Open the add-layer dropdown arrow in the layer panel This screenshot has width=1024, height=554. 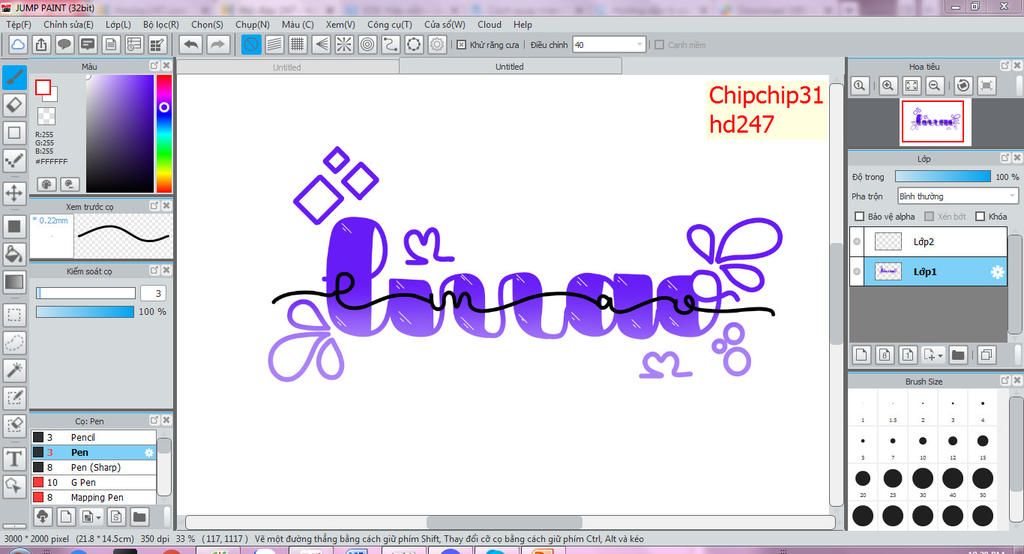pyautogui.click(x=940, y=355)
